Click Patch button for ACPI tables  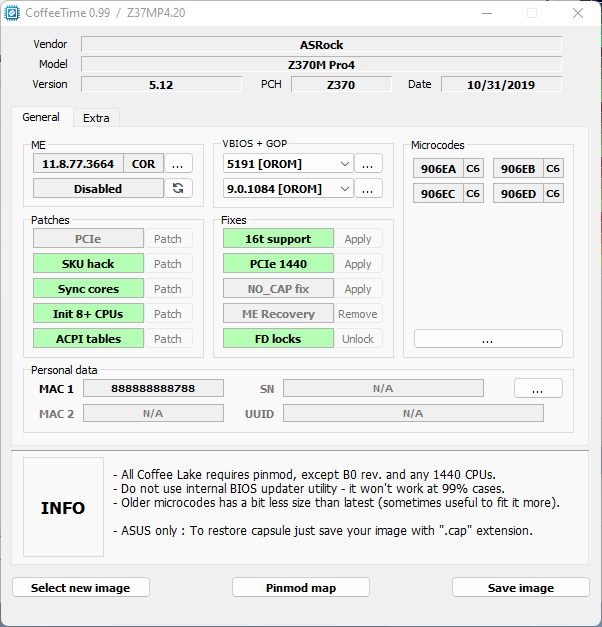coord(168,339)
